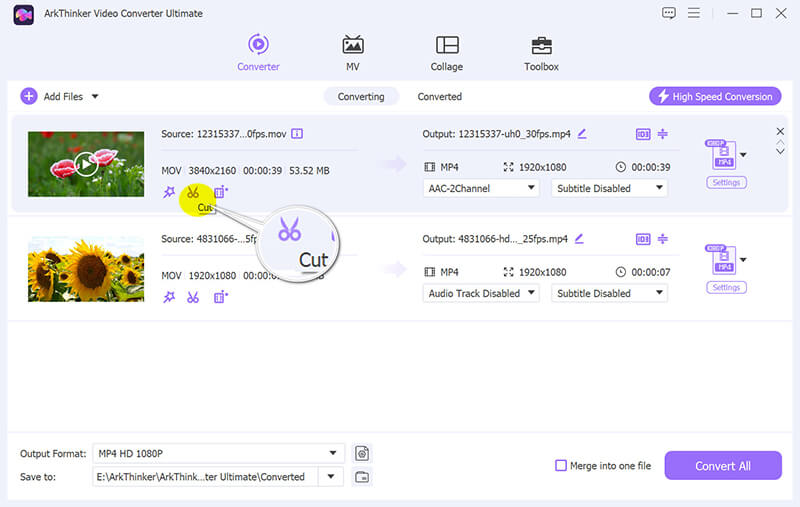Image resolution: width=800 pixels, height=507 pixels.
Task: Show the Converting list
Action: 361,96
